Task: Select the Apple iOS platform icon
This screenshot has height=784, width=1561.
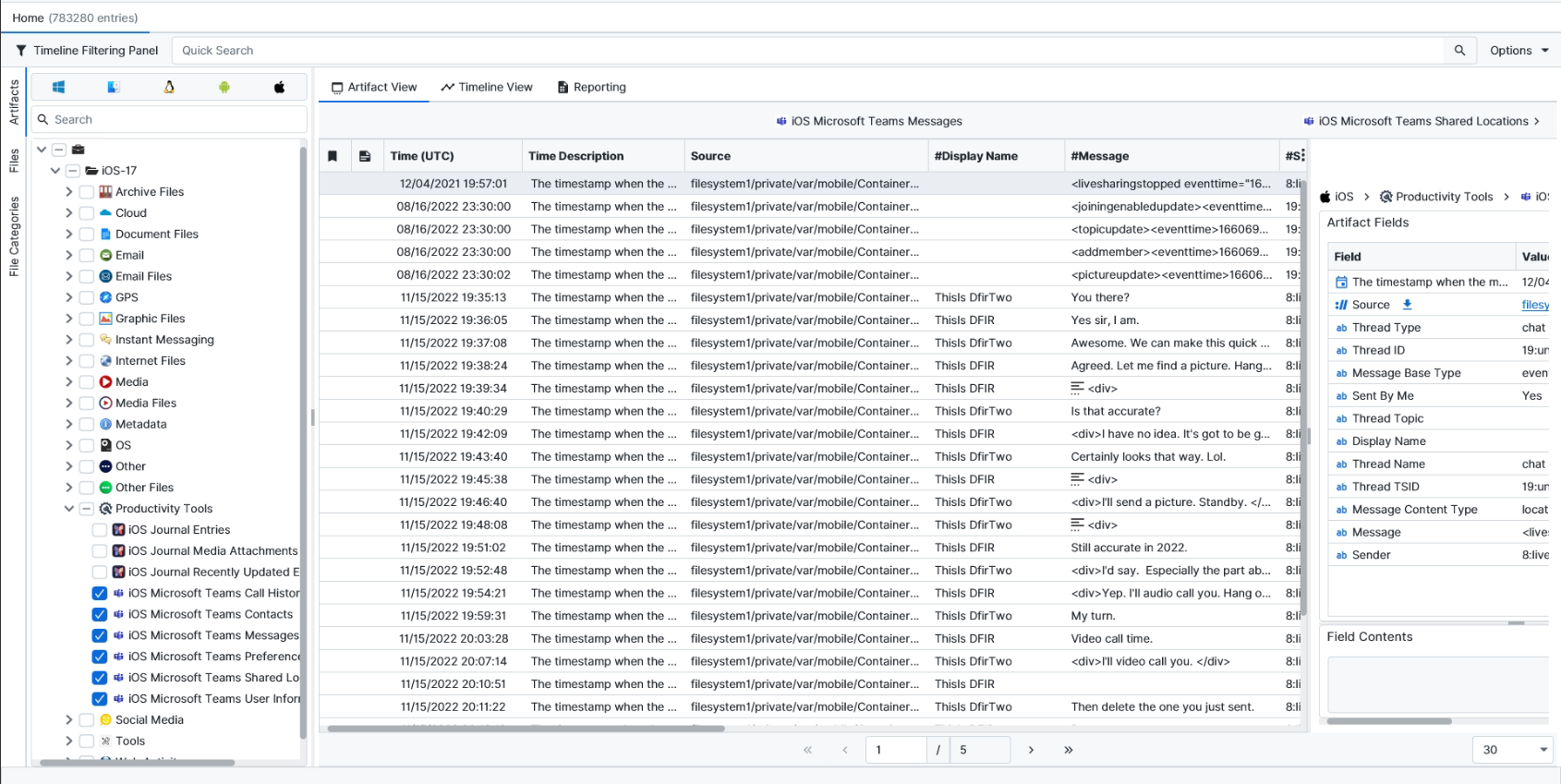Action: tap(279, 87)
